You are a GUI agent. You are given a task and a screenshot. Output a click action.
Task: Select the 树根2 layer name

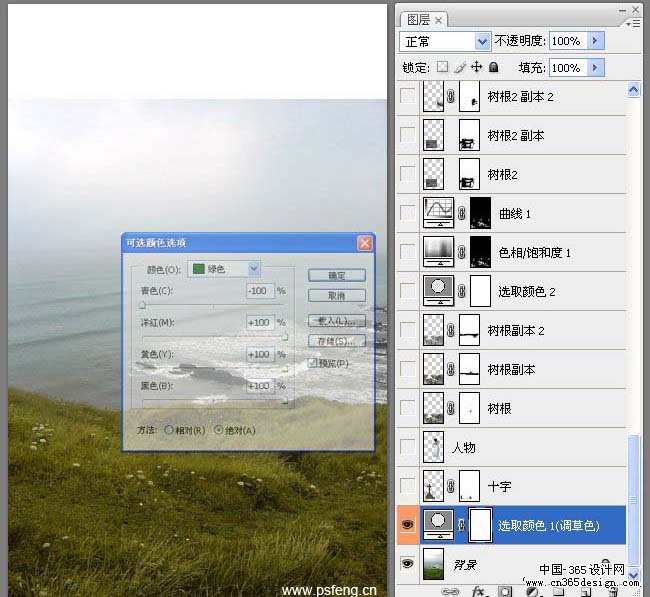(502, 175)
